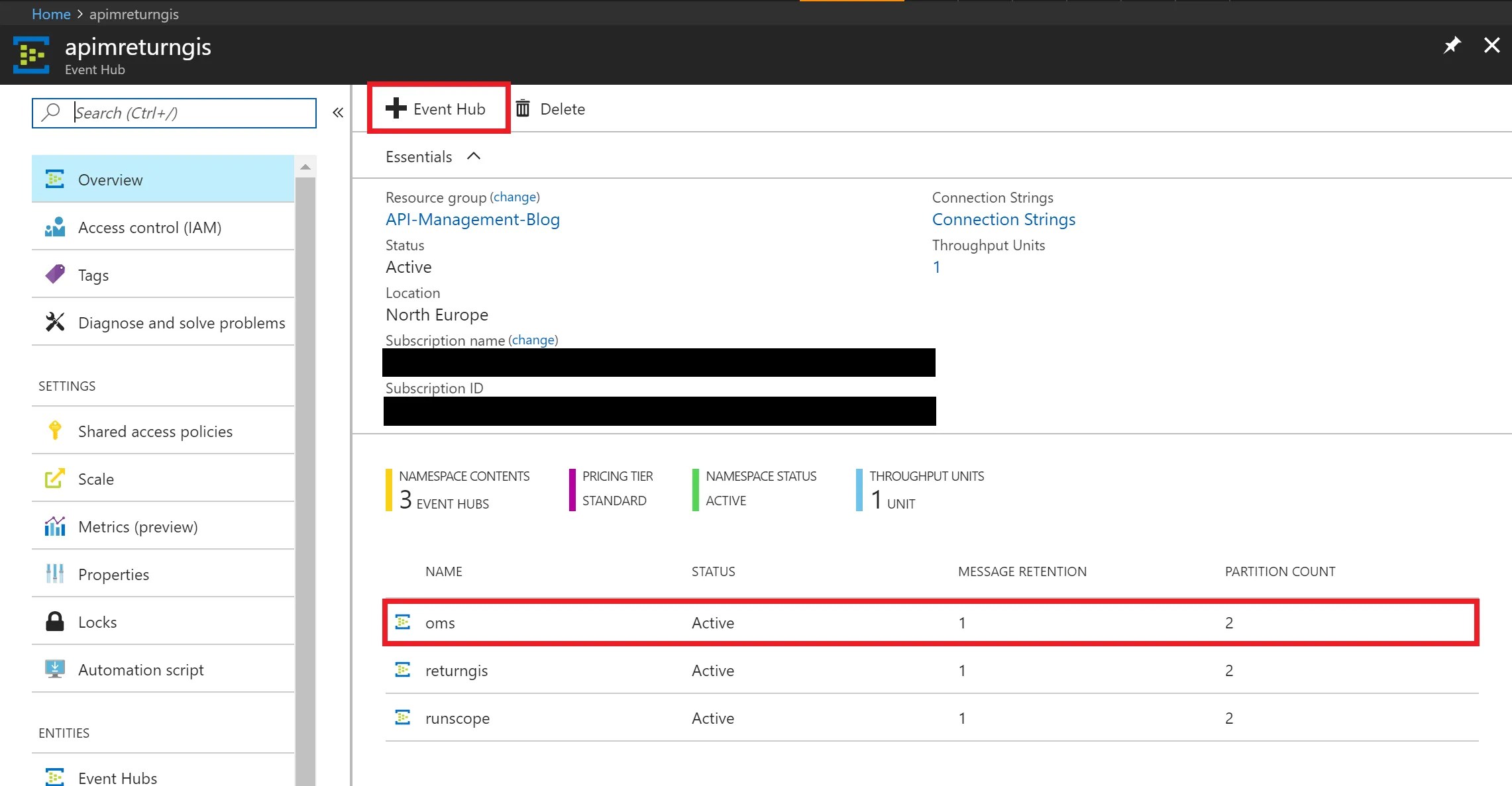Open the API-Management-Blog resource group link
The image size is (1512, 786).
[472, 219]
